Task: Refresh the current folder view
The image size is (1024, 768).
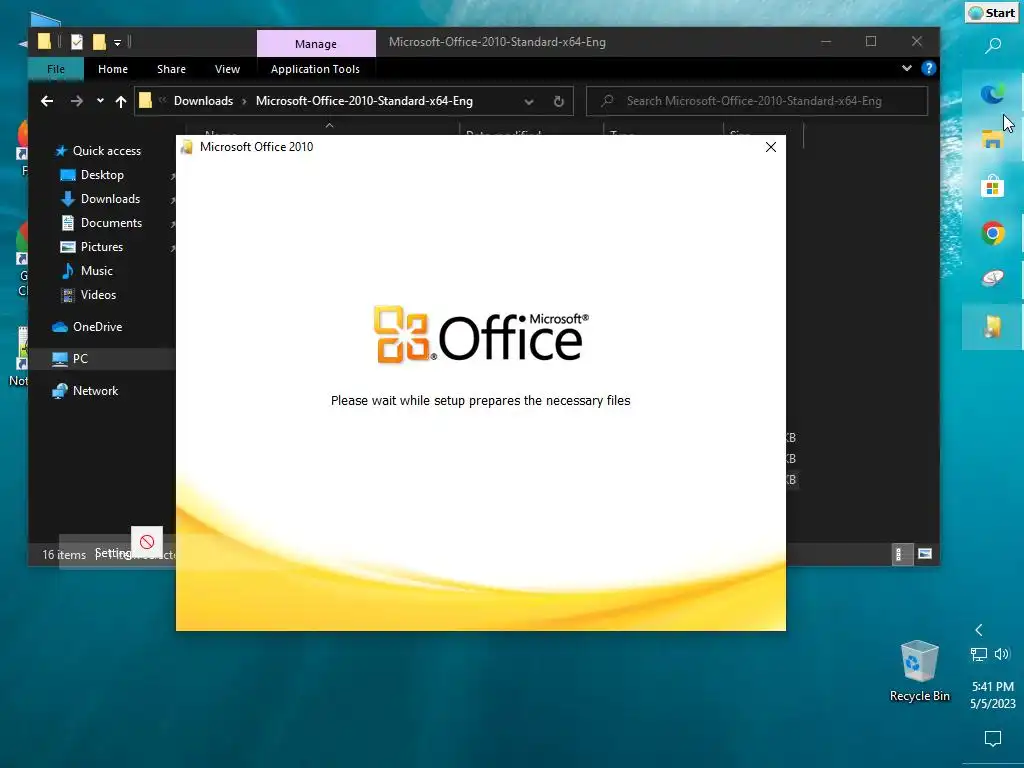Action: coord(558,102)
